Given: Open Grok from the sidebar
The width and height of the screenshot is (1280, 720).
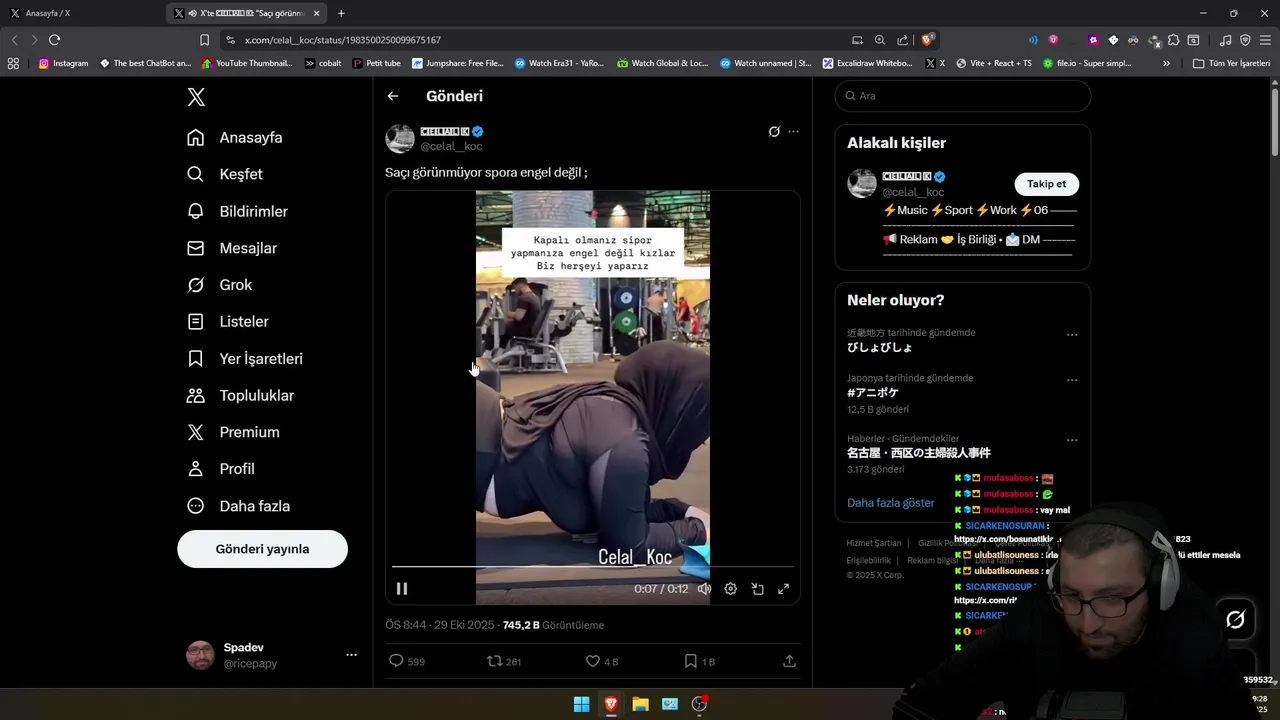Looking at the screenshot, I should [220, 285].
